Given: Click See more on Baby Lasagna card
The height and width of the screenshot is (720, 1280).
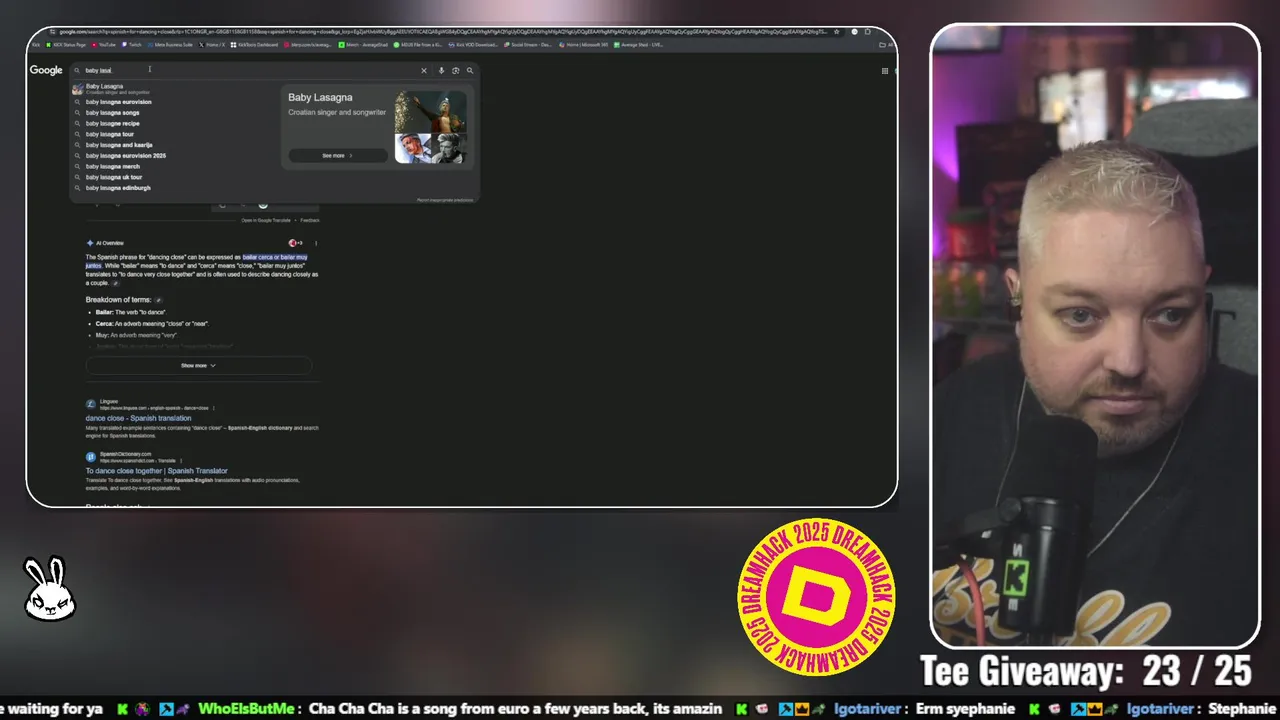Looking at the screenshot, I should [338, 156].
